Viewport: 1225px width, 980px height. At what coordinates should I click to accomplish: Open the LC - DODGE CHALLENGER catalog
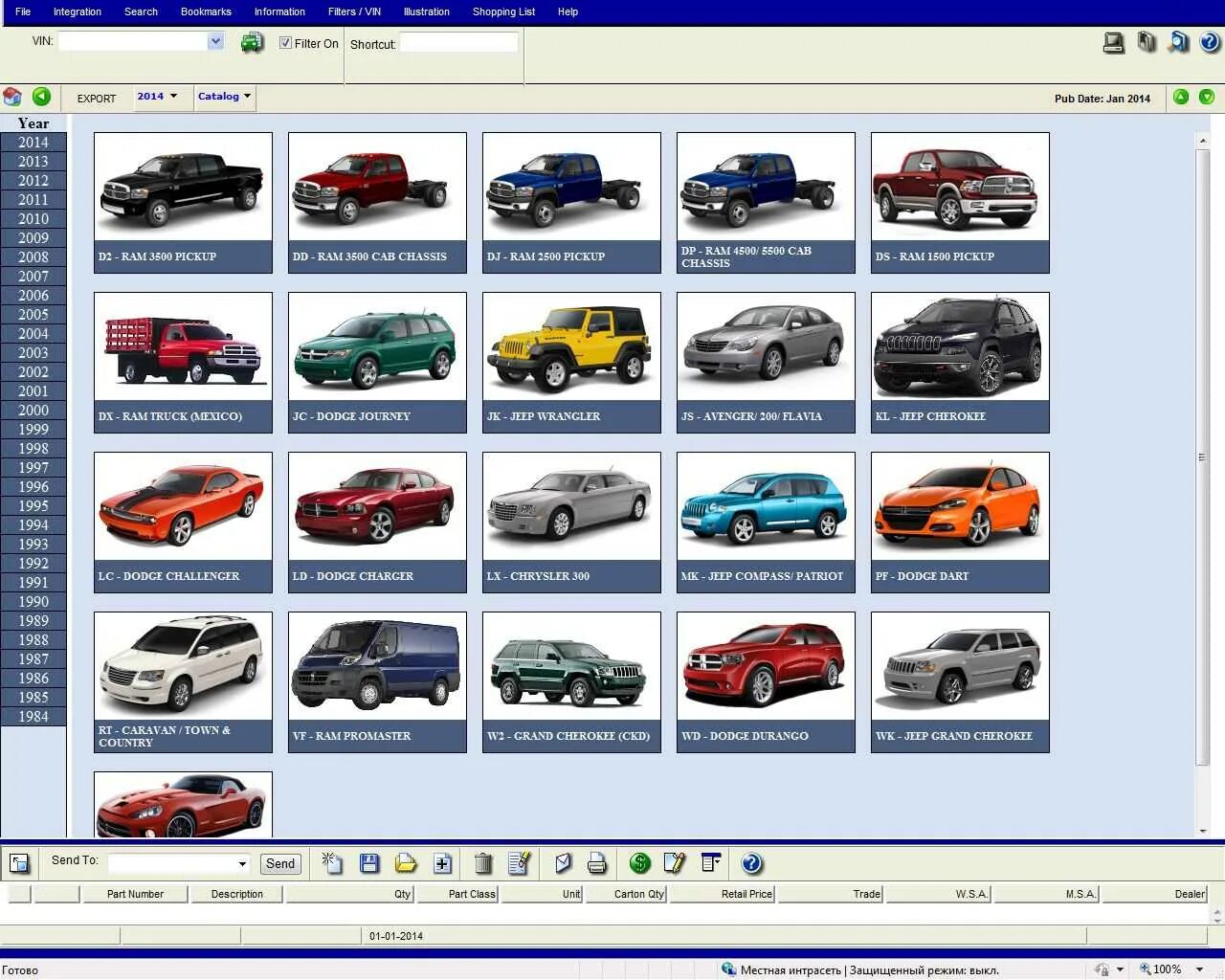tap(183, 523)
